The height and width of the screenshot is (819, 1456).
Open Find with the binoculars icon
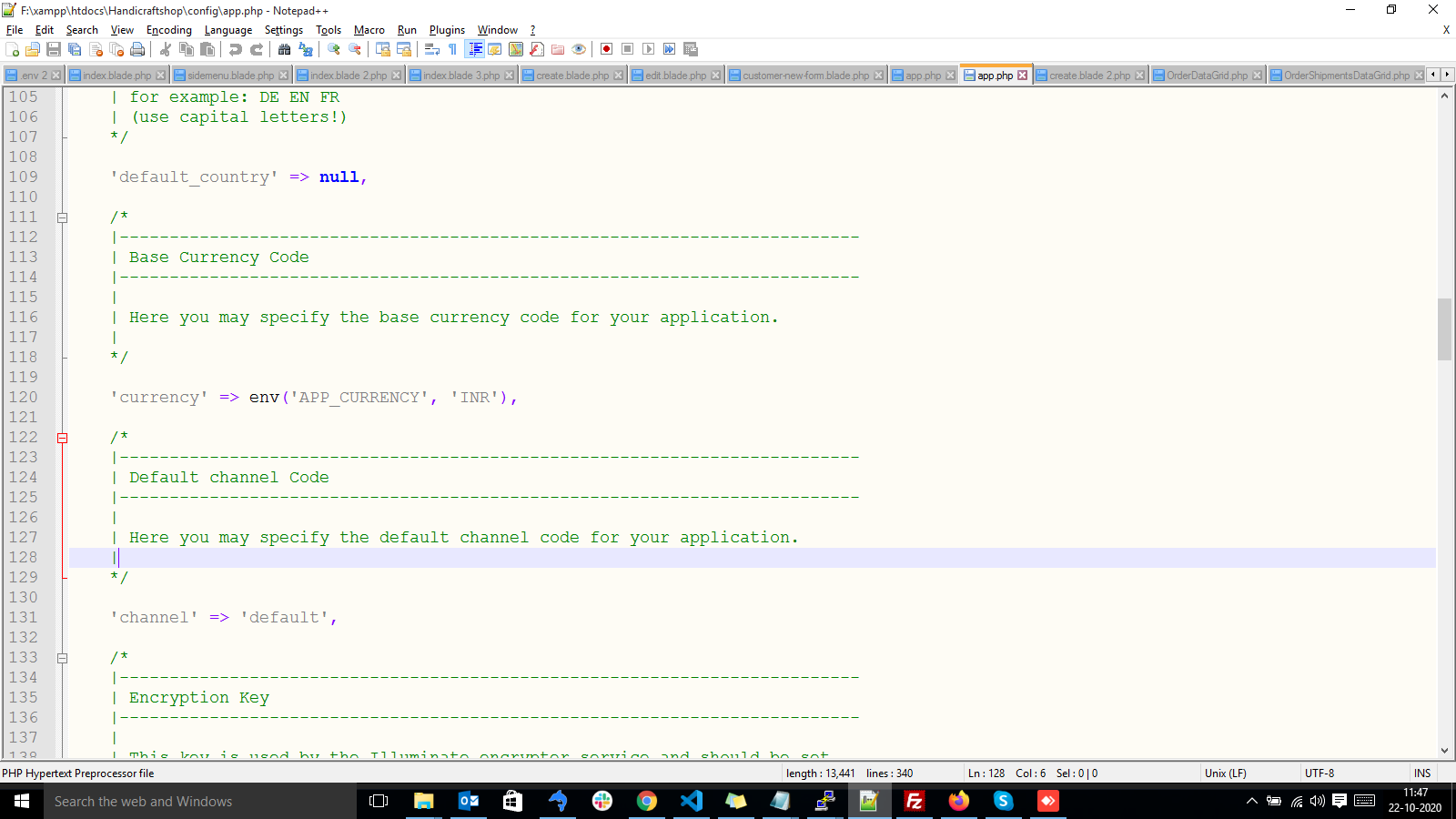285,49
